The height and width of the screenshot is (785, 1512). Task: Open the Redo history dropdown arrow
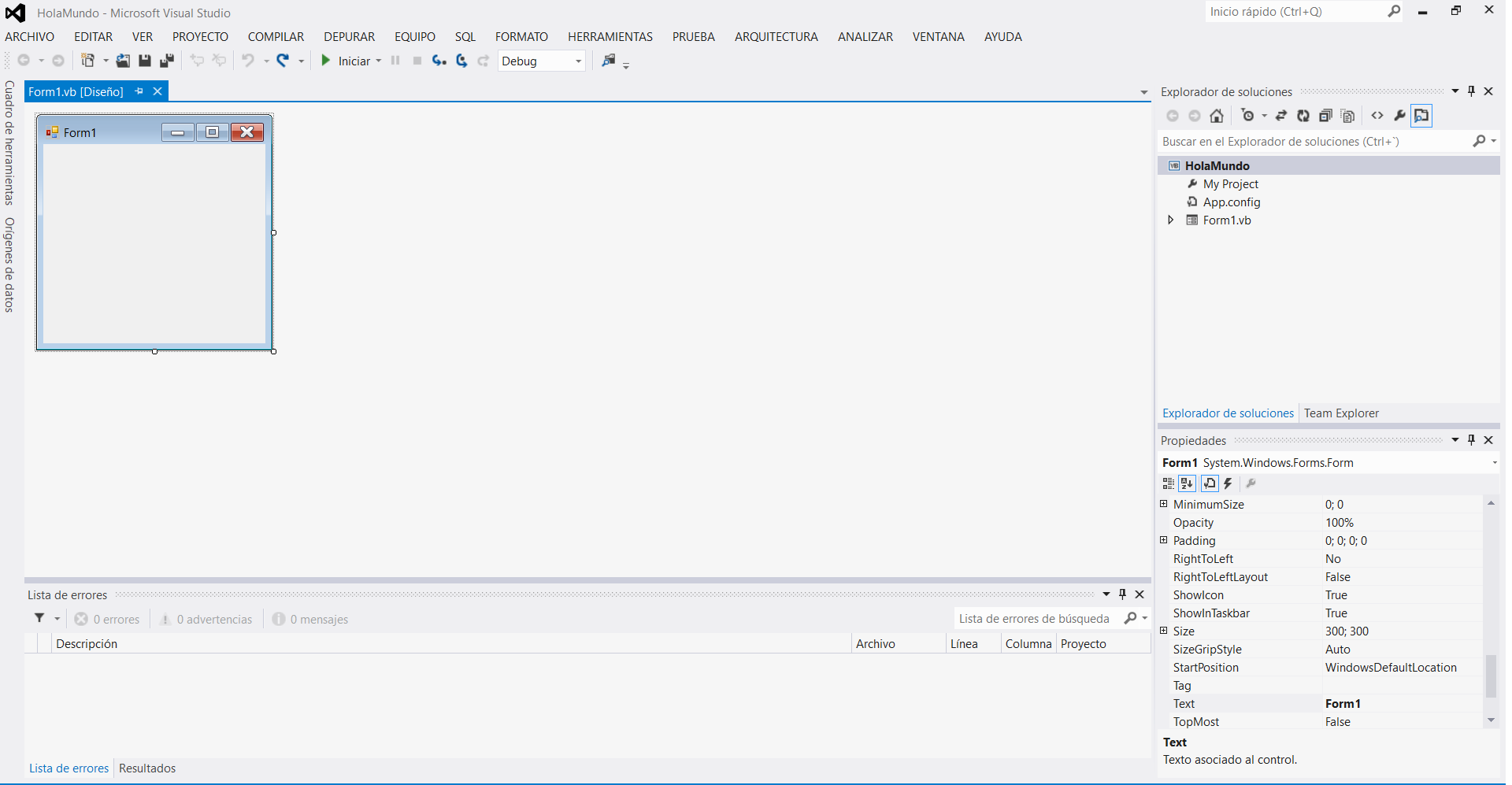tap(301, 61)
